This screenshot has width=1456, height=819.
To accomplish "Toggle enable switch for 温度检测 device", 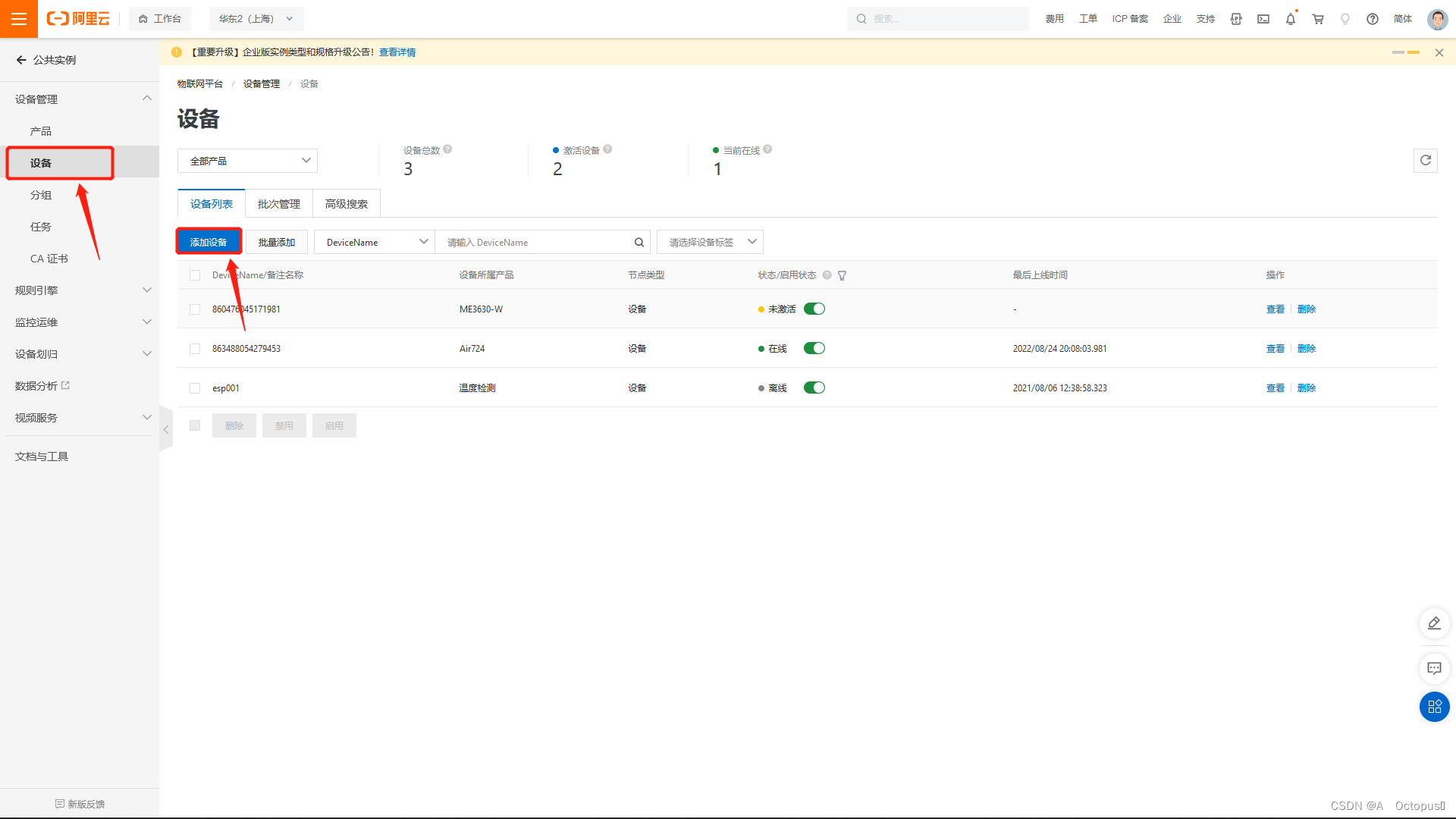I will (814, 388).
